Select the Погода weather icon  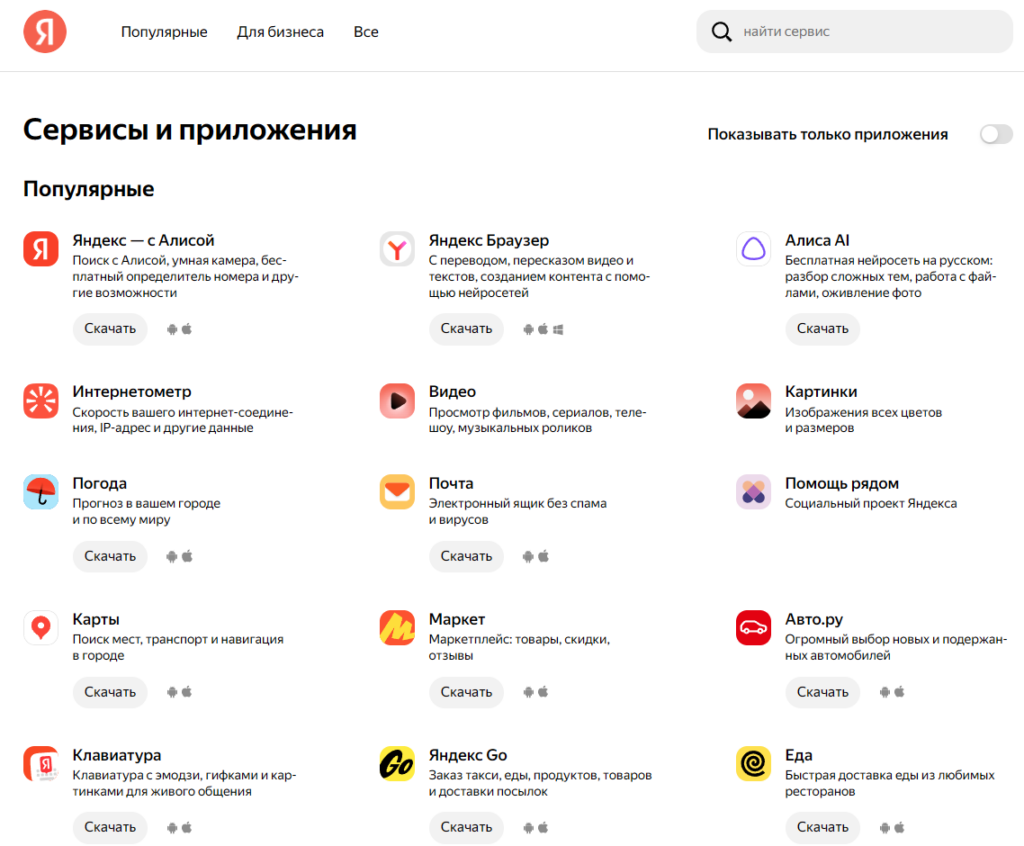tap(40, 492)
